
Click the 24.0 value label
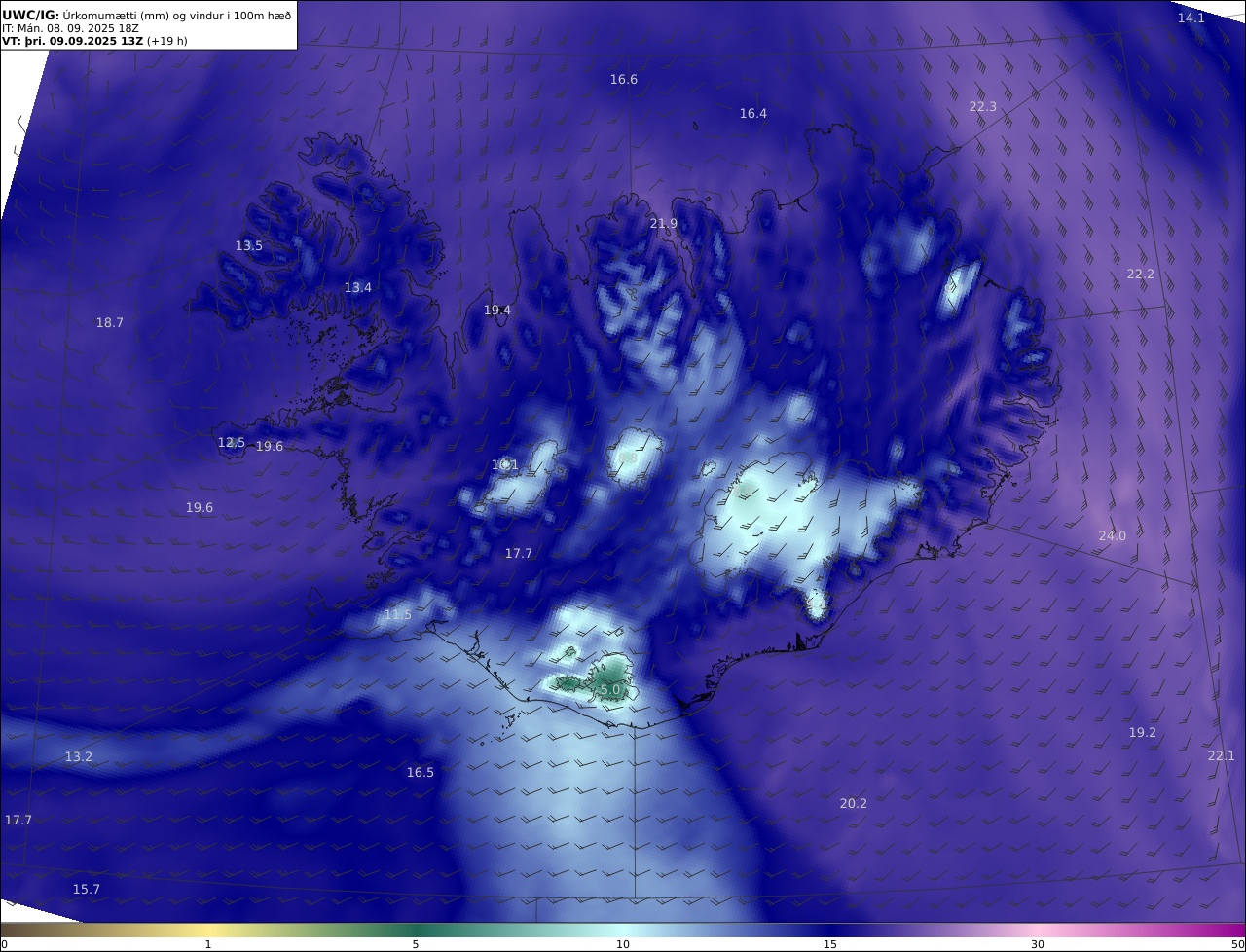pos(1113,536)
